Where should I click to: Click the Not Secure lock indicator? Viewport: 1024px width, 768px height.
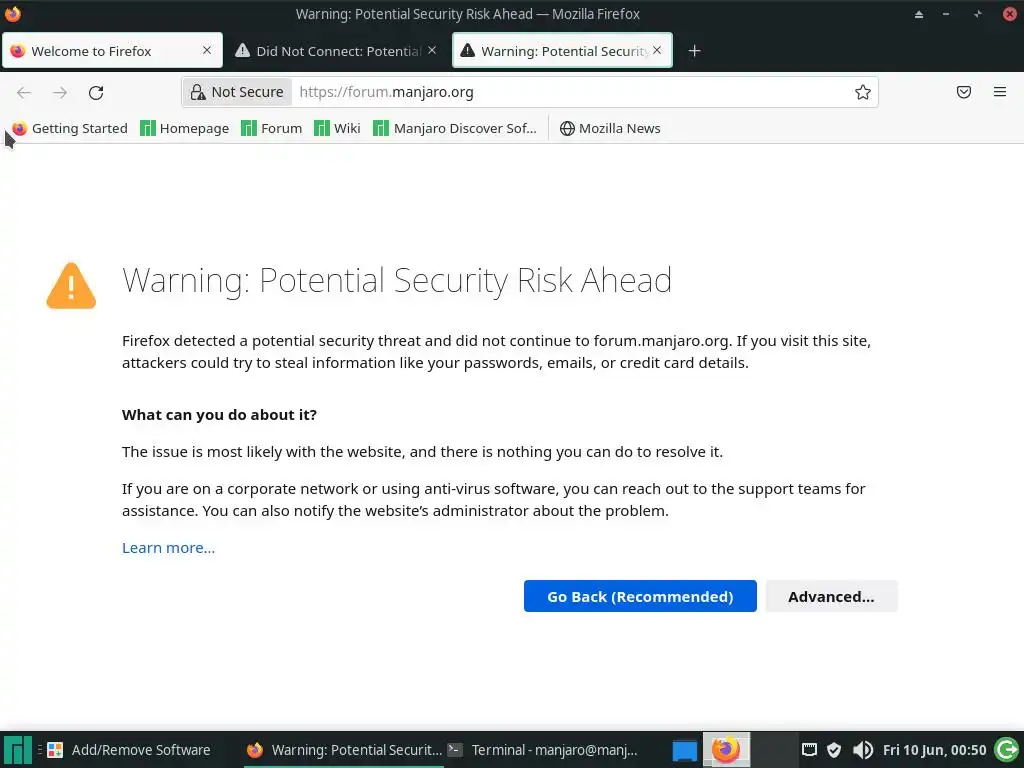point(237,92)
